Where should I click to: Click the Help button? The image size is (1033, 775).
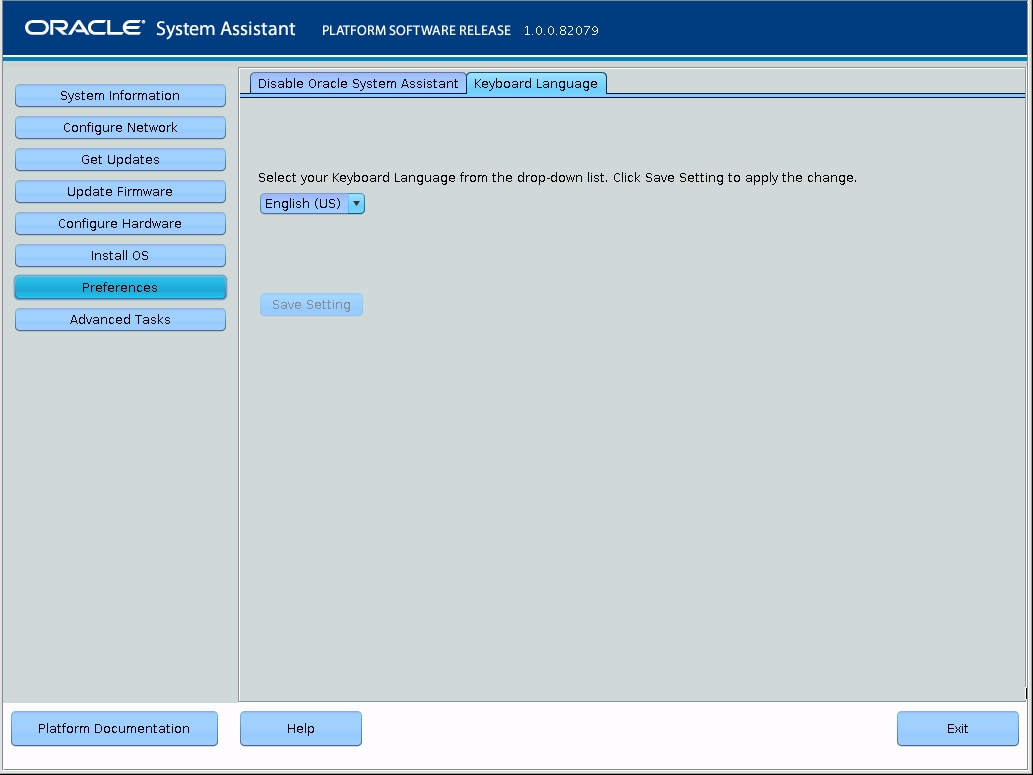tap(300, 728)
